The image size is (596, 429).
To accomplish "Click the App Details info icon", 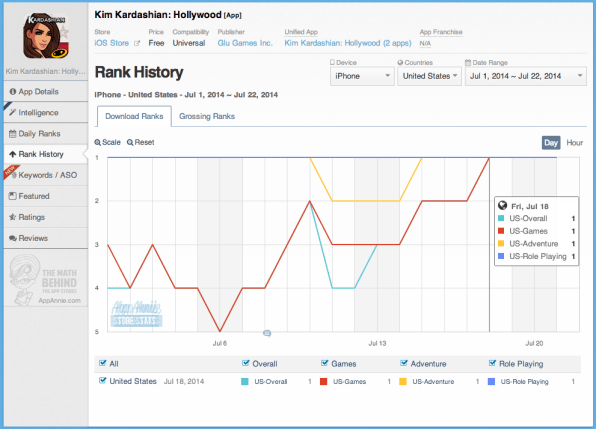I will click(13, 92).
